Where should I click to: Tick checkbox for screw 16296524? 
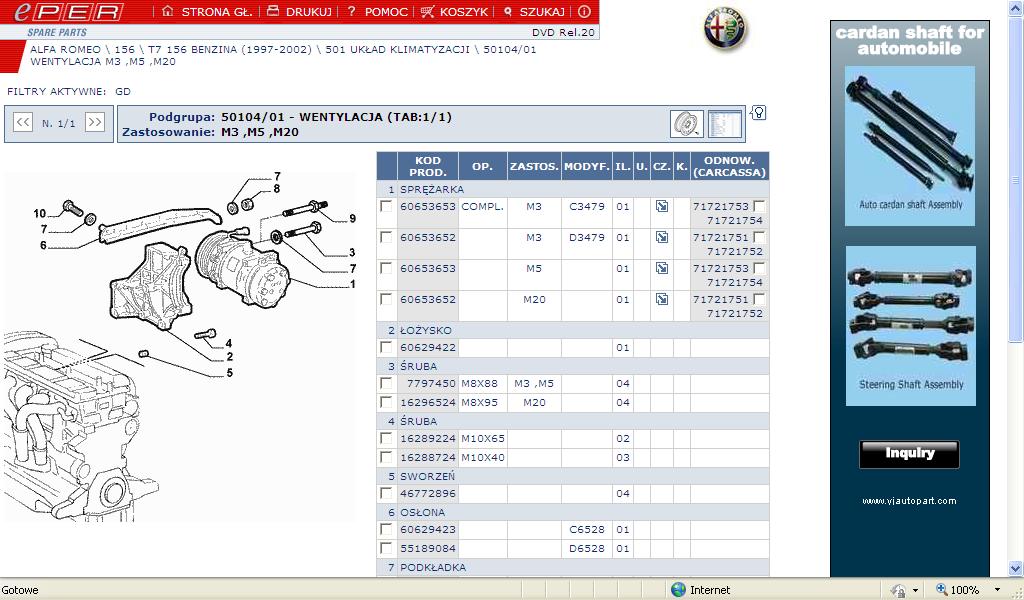386,402
